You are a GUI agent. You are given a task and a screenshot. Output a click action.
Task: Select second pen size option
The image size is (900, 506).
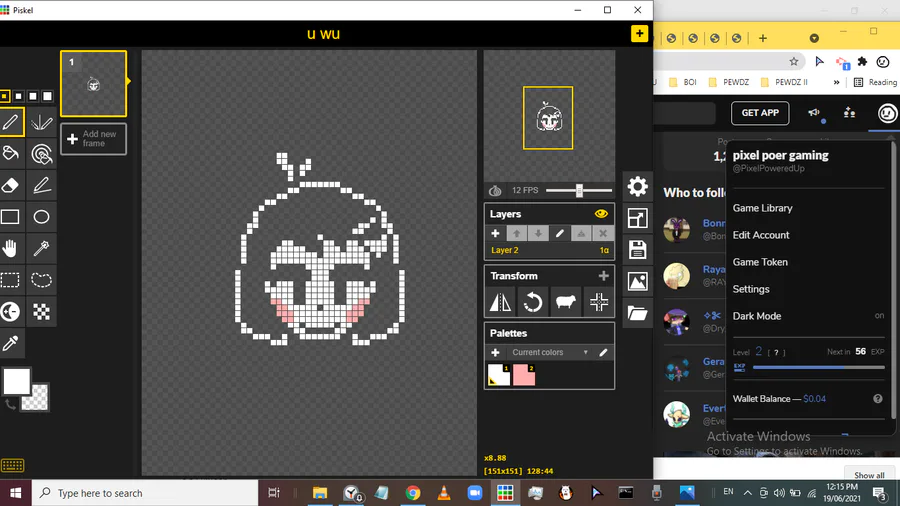click(x=18, y=96)
